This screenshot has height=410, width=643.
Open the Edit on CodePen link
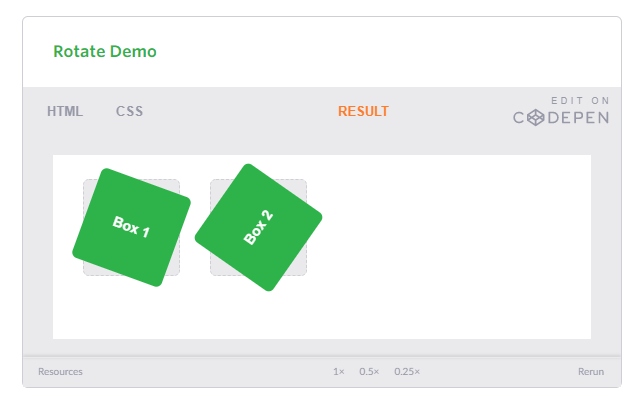[561, 111]
